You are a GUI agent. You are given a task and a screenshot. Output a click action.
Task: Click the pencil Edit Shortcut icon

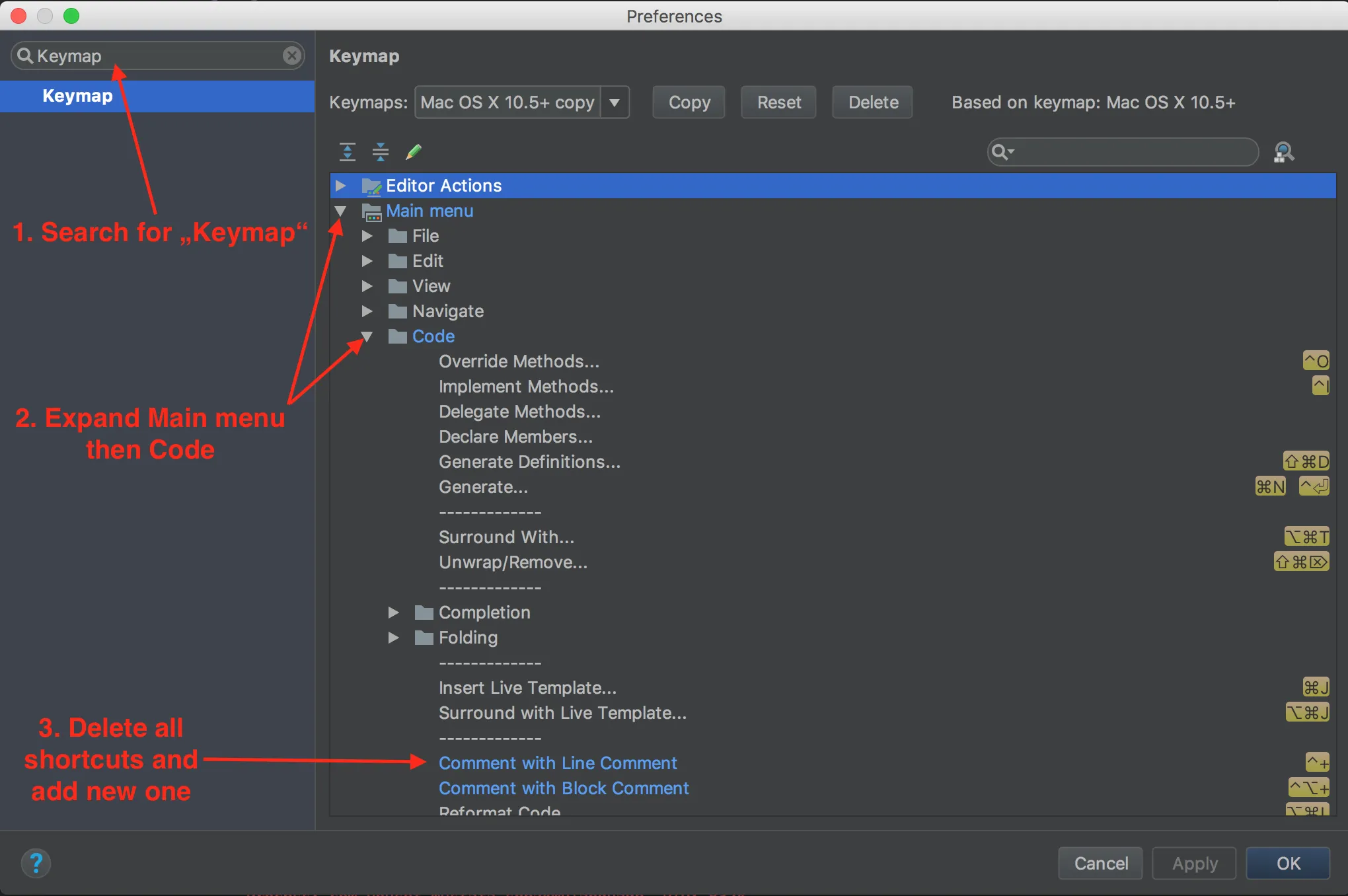click(414, 152)
